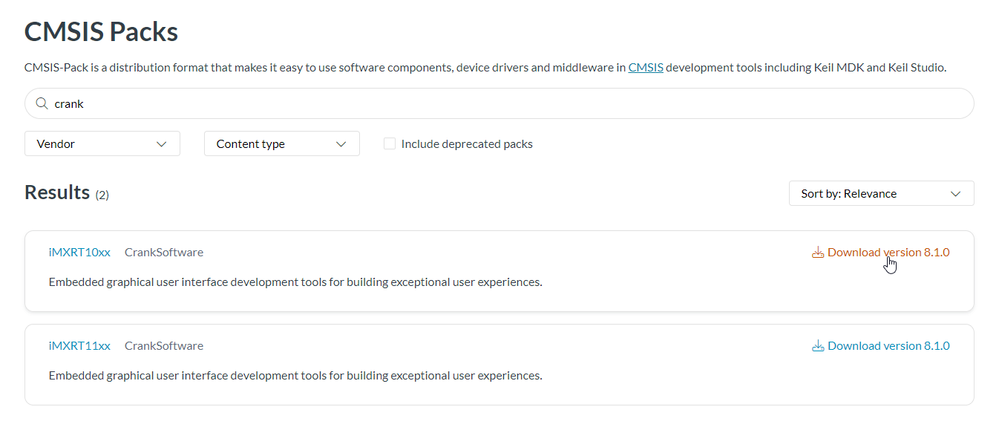Click Download version 8.1.0 text for iMXRT11xx
This screenshot has width=999, height=425.
pos(888,346)
